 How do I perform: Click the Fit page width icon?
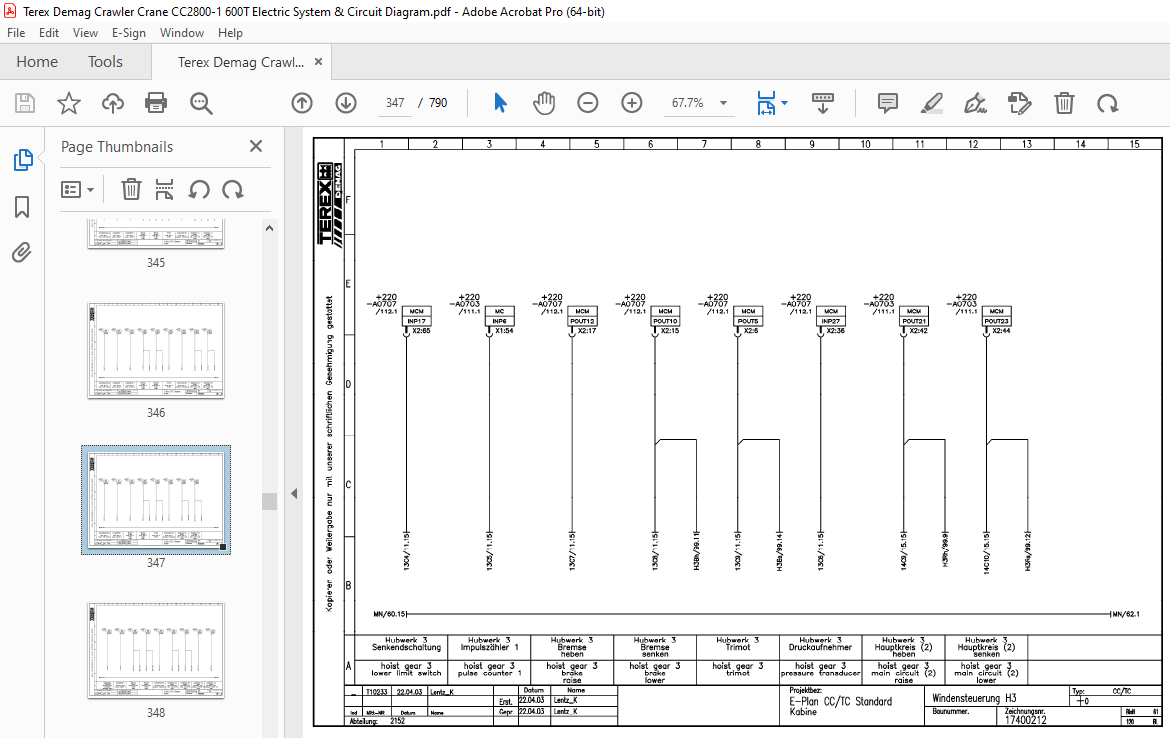[x=766, y=103]
